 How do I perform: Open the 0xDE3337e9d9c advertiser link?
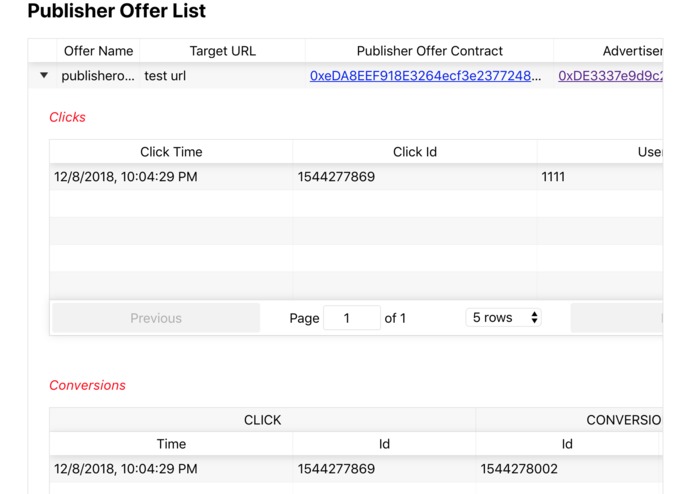click(610, 76)
